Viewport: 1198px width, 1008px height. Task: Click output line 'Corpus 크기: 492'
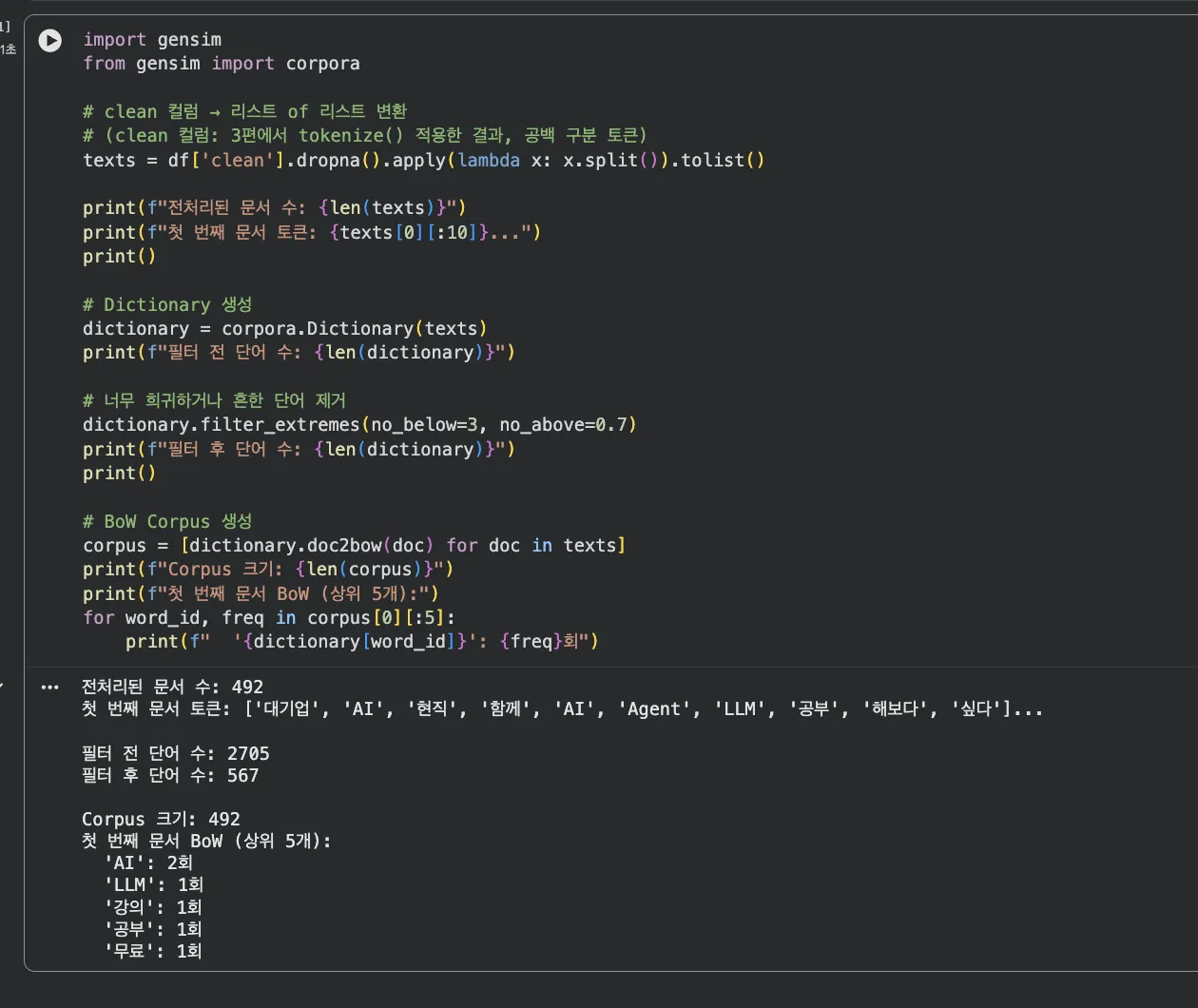click(x=161, y=819)
